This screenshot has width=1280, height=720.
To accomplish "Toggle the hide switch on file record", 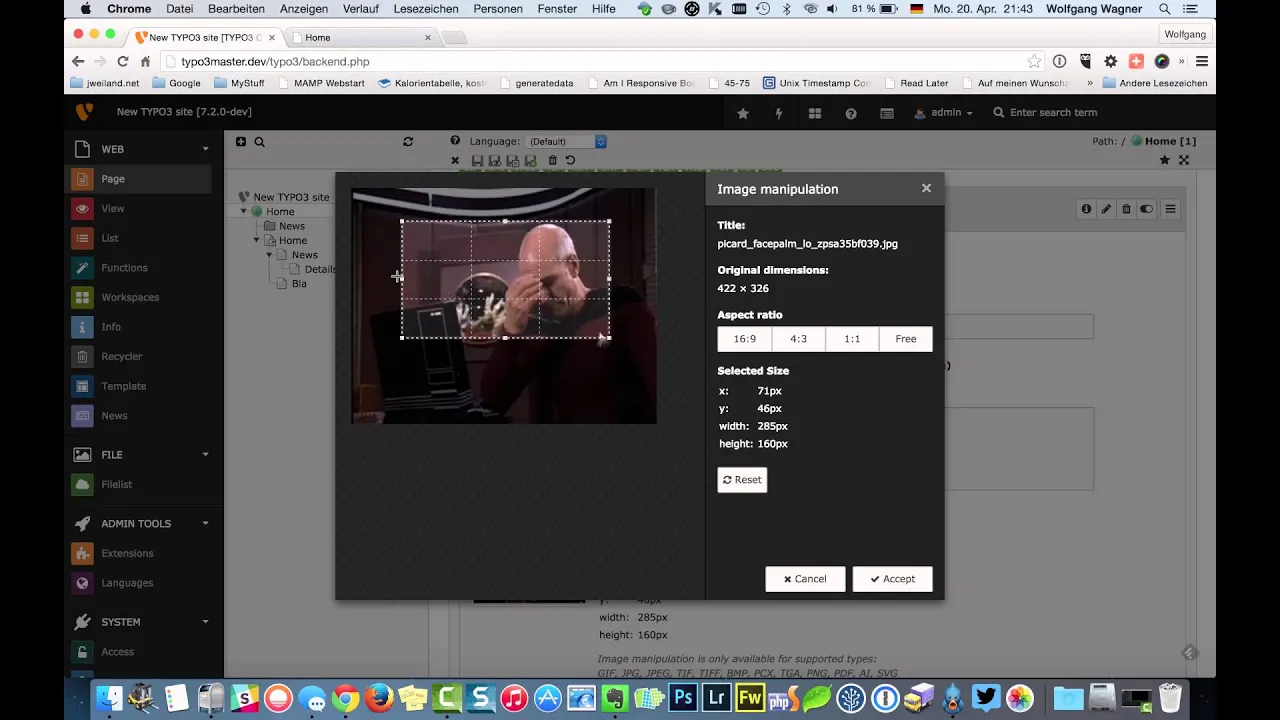I will tap(1146, 209).
